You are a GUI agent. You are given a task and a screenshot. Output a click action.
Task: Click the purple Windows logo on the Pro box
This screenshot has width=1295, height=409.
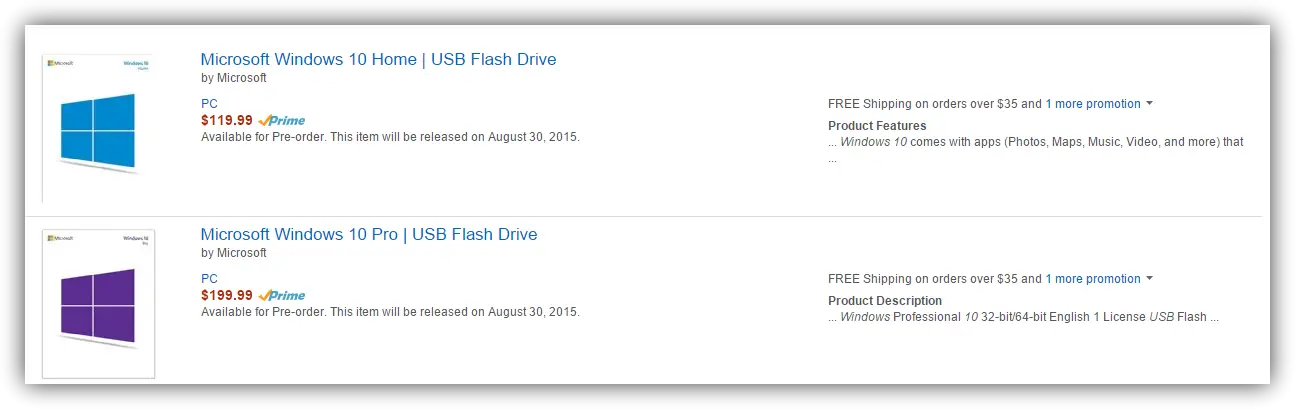tap(97, 303)
